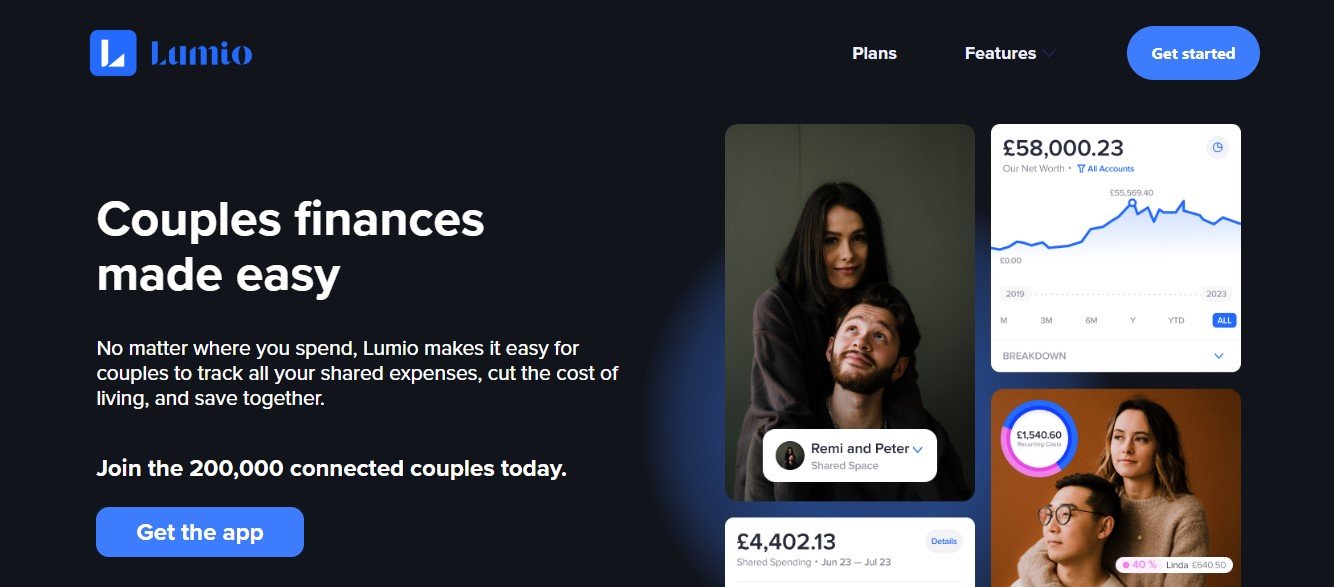Select the 6M time range
The width and height of the screenshot is (1334, 587).
(x=1091, y=320)
